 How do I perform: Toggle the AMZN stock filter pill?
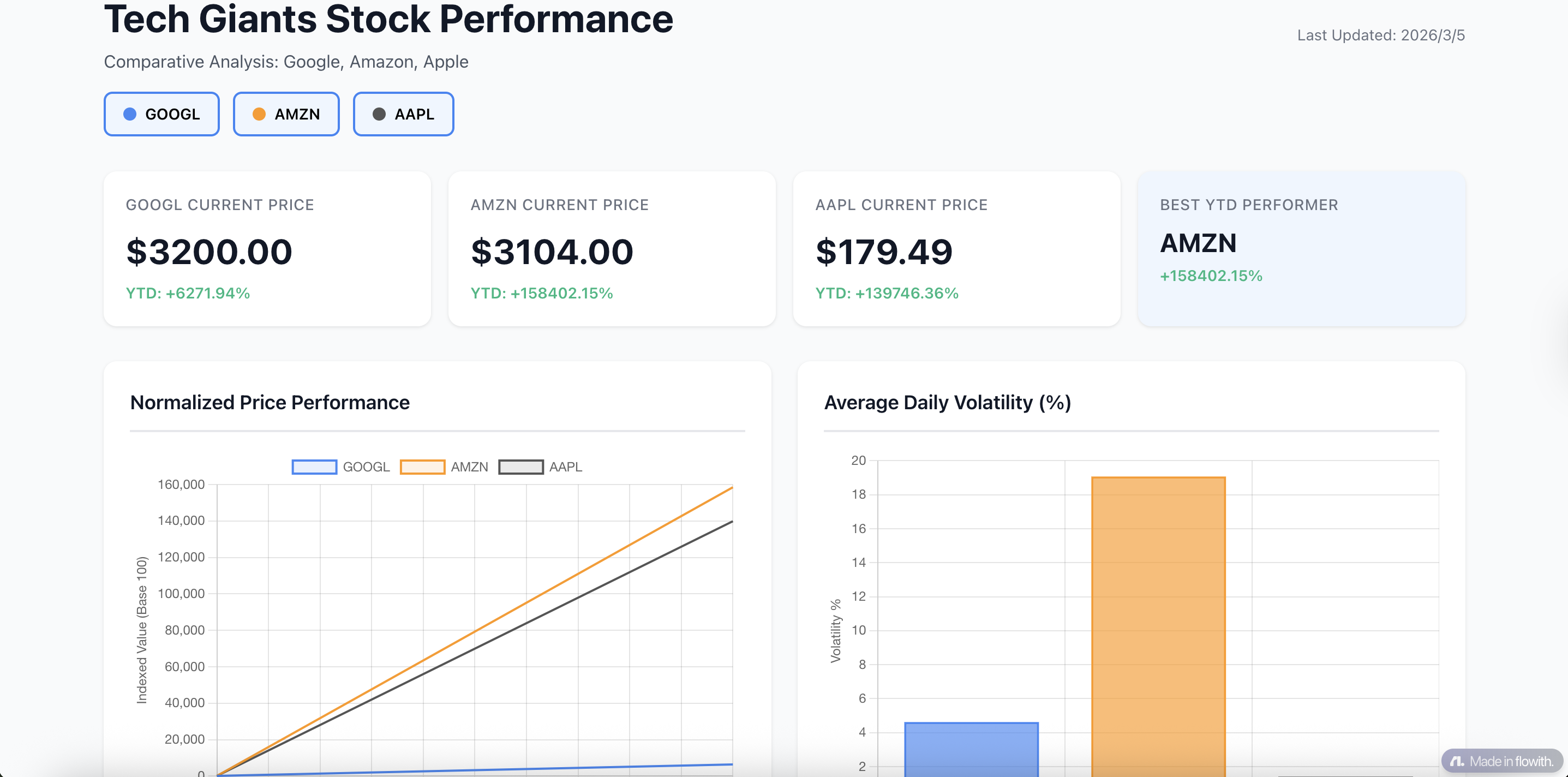tap(286, 114)
